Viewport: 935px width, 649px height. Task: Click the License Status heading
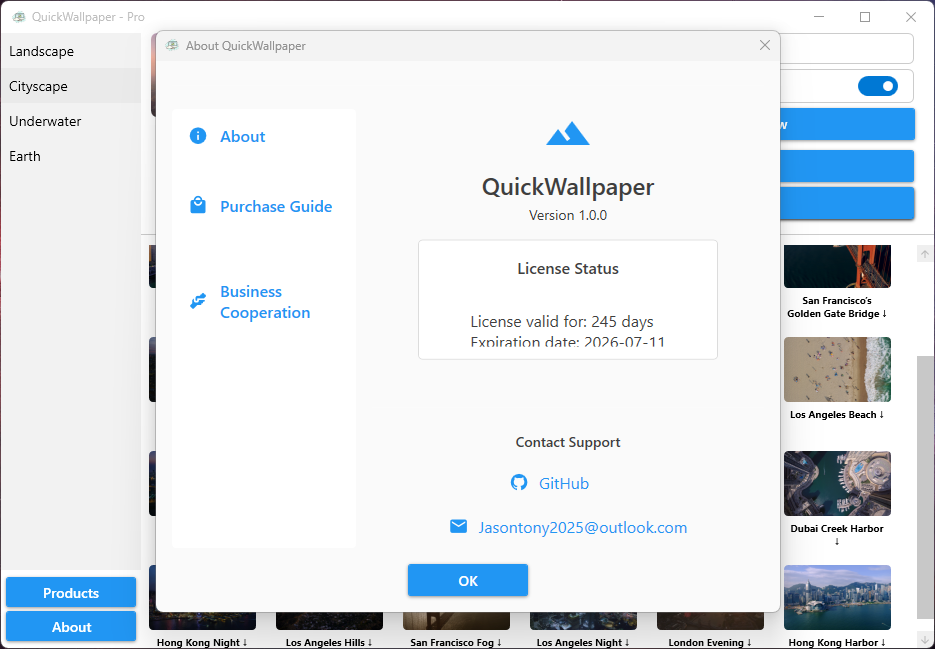coord(568,269)
